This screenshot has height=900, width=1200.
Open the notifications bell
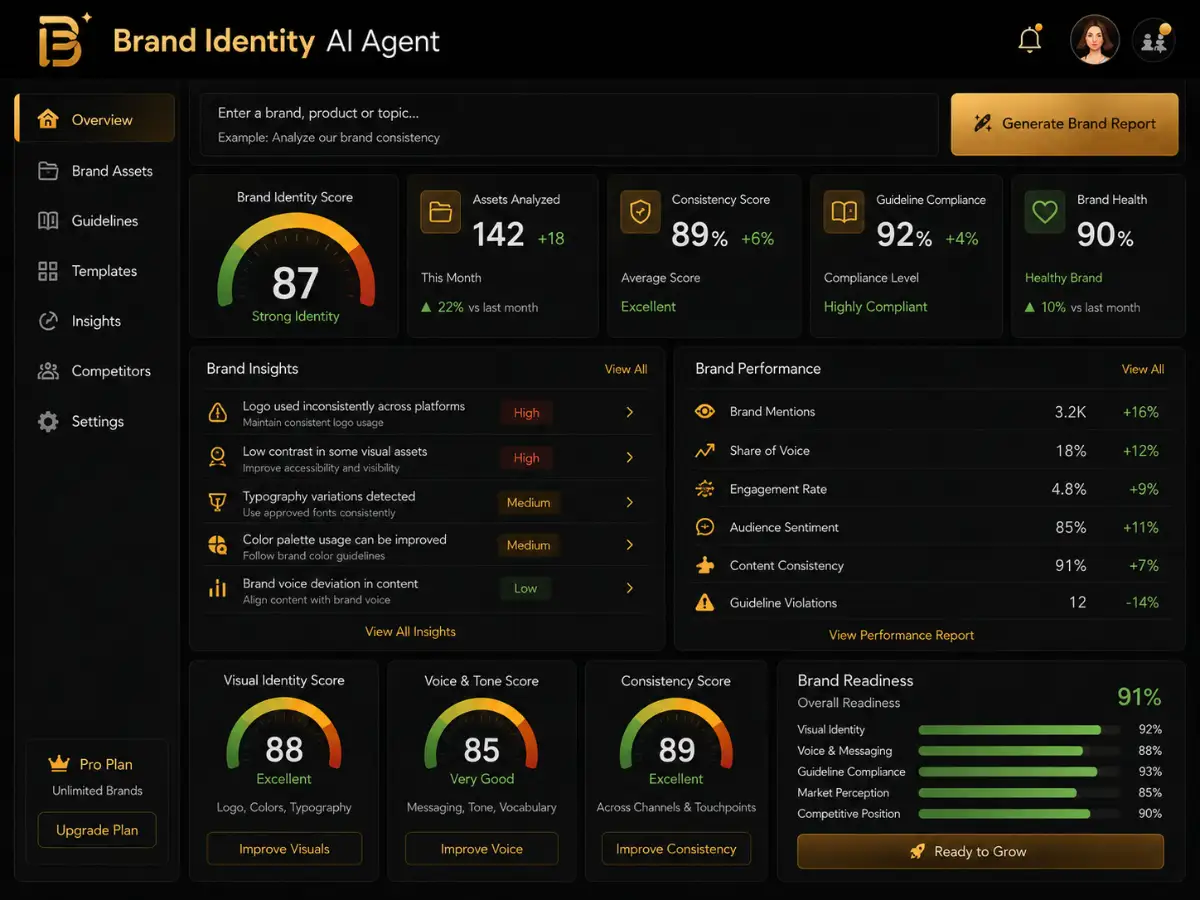(1029, 40)
